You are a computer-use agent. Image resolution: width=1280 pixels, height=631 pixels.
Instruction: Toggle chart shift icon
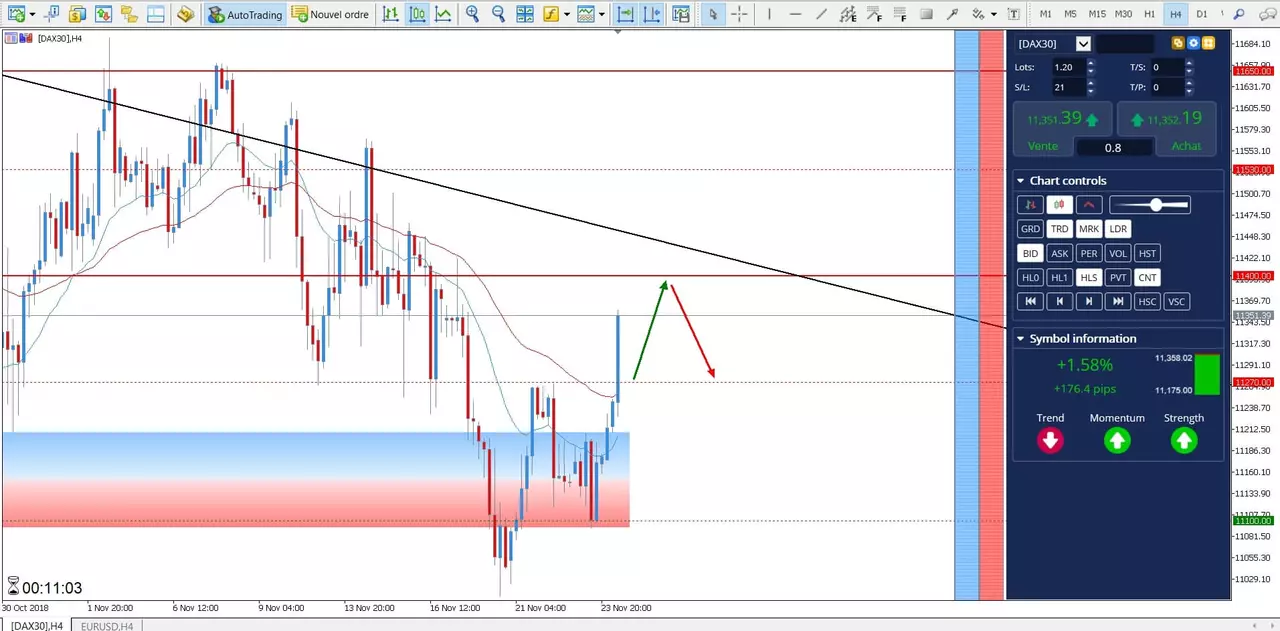652,14
